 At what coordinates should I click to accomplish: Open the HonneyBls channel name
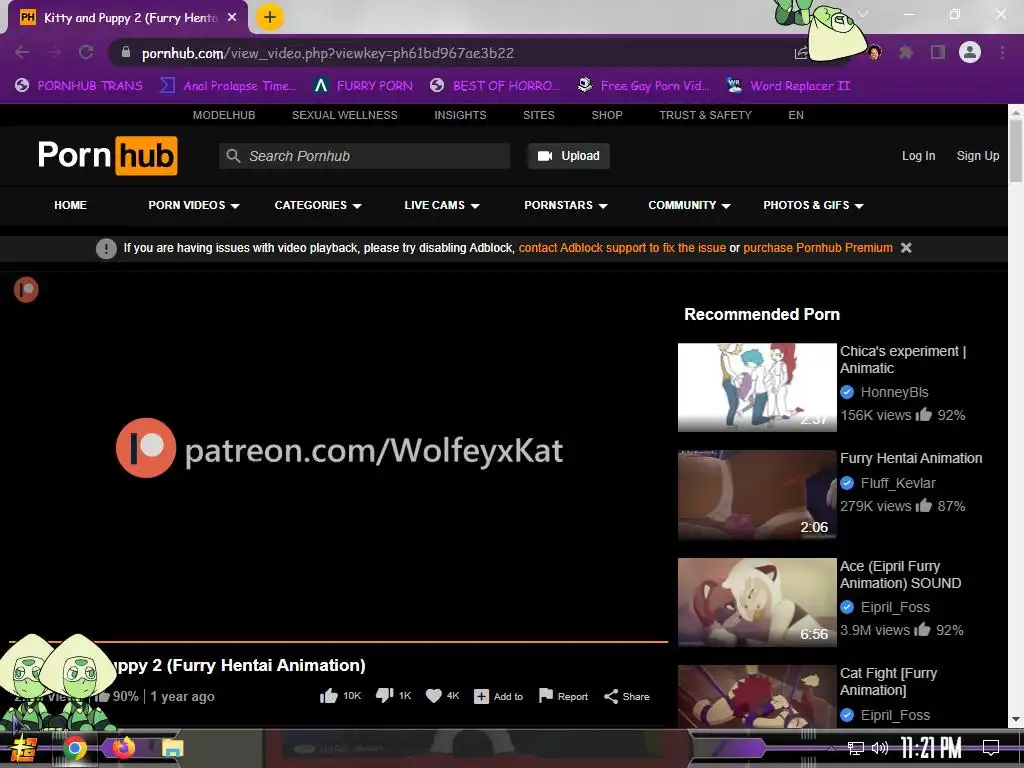894,392
